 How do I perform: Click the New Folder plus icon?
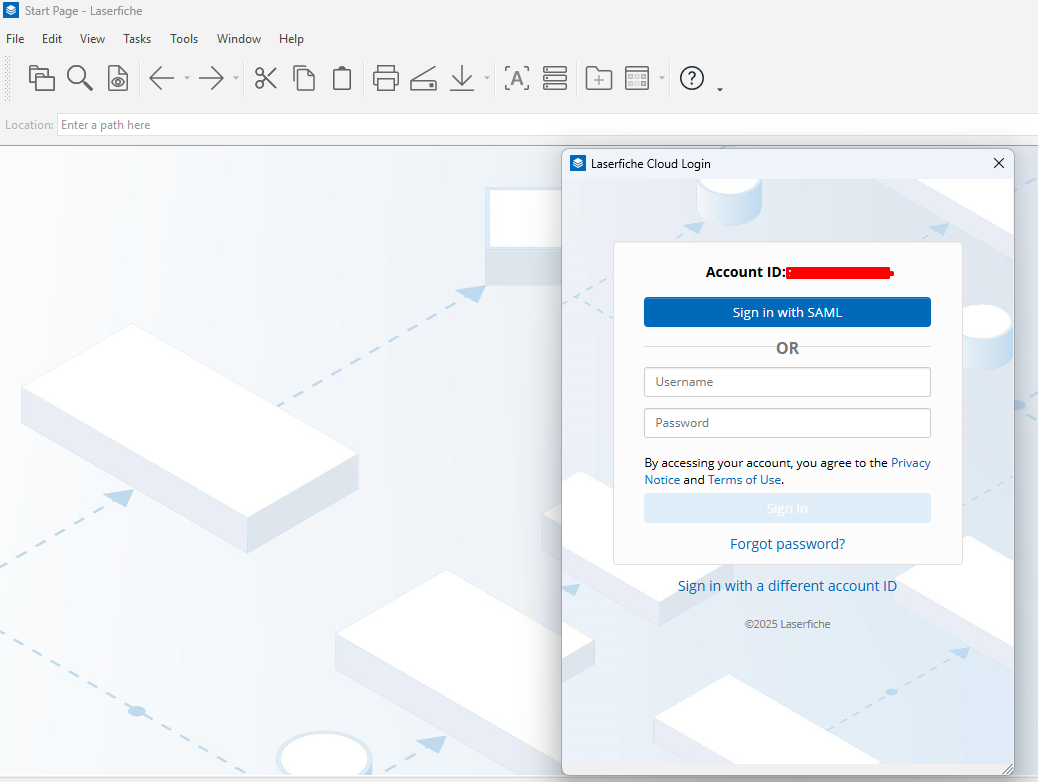pos(598,78)
